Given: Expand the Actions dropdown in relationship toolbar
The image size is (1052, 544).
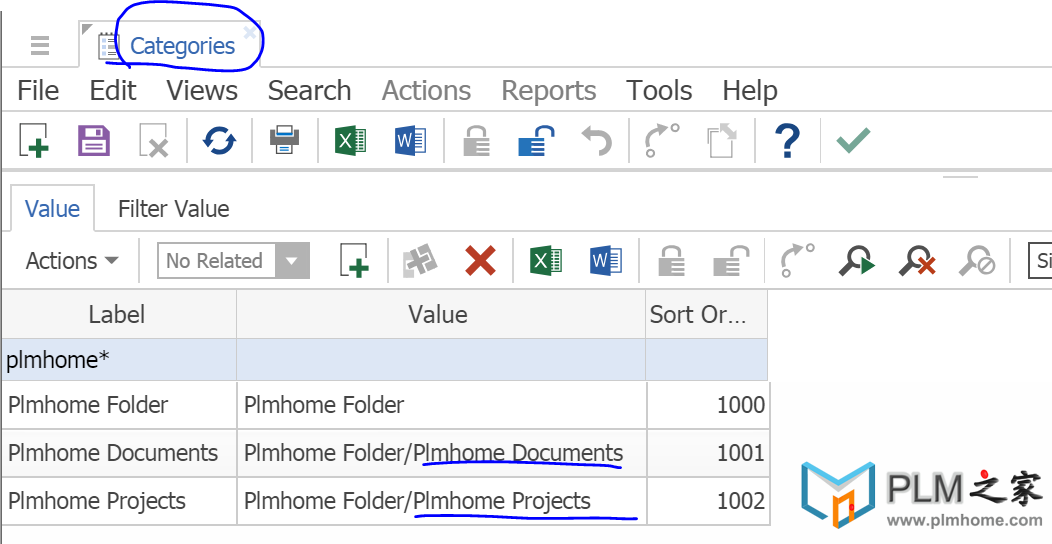Looking at the screenshot, I should [72, 260].
